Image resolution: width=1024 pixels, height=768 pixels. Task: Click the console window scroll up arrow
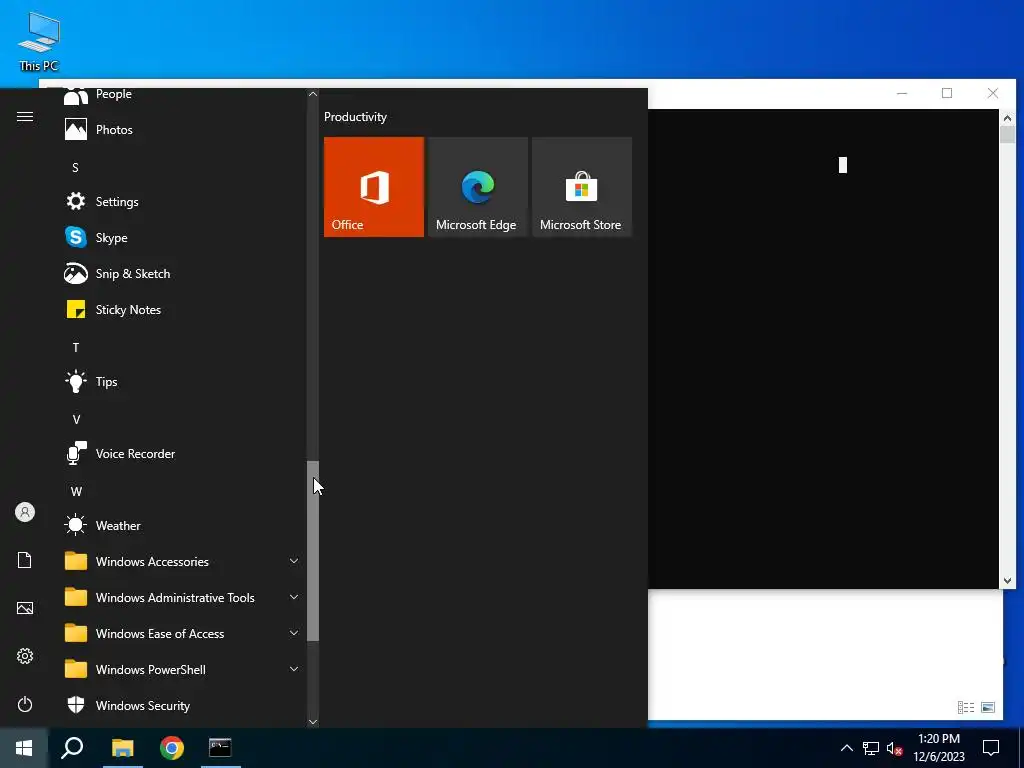[x=1007, y=118]
